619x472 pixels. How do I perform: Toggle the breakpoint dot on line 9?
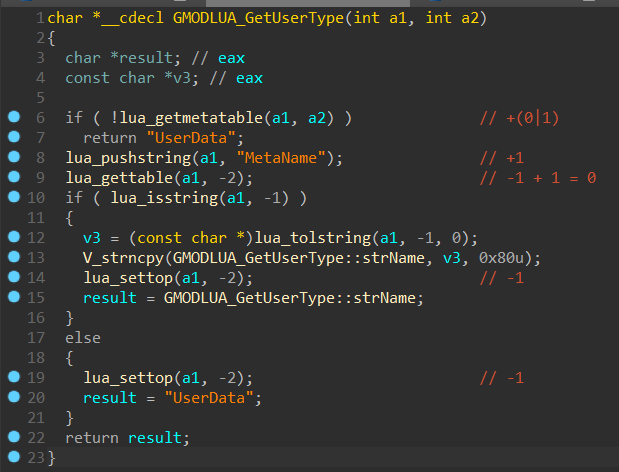tap(14, 176)
